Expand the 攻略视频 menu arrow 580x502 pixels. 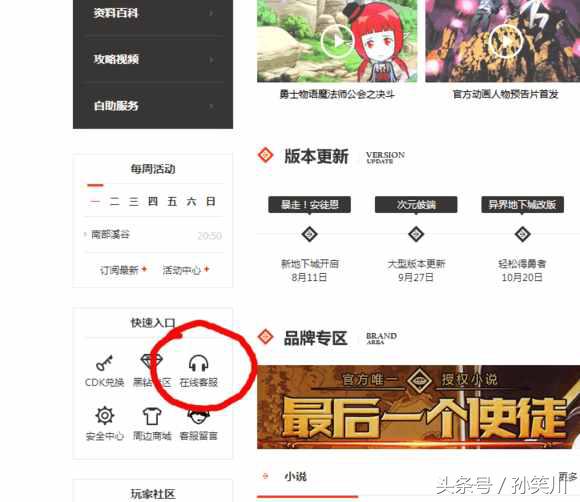(211, 60)
